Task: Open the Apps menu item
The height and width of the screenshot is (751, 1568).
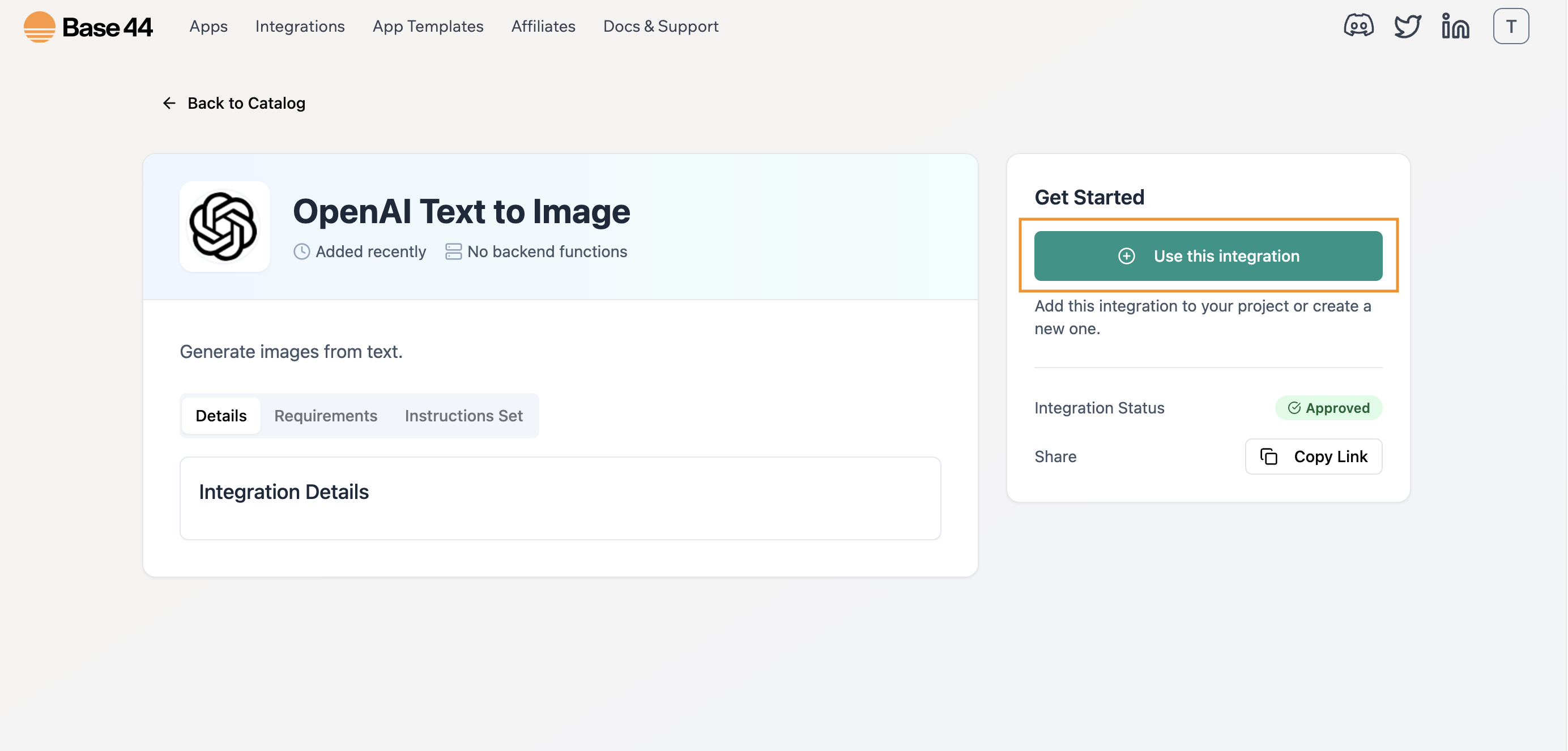Action: point(208,26)
